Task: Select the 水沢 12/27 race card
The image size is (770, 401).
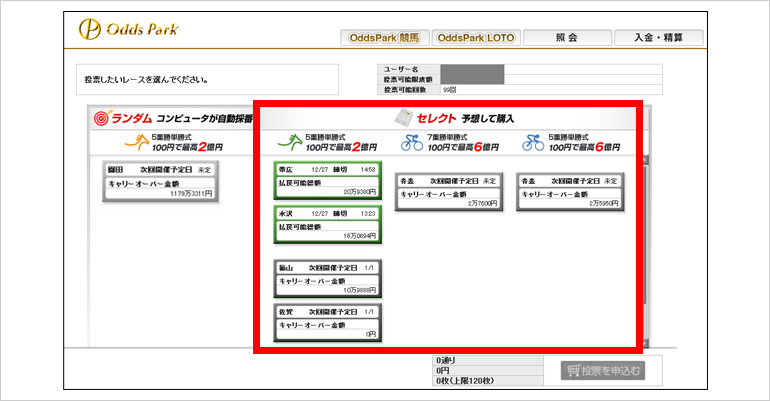Action: click(328, 224)
